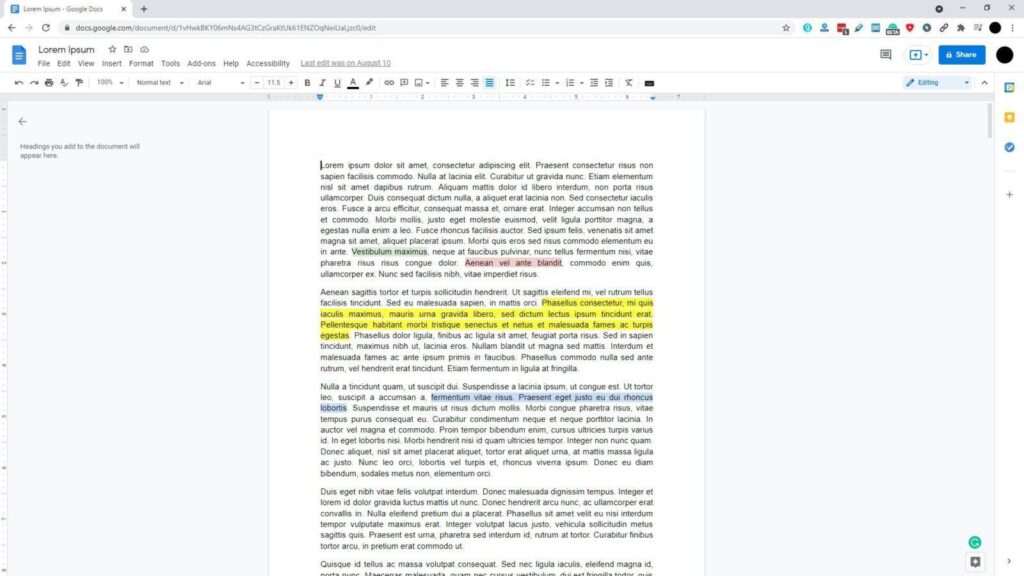Select the Paint format tool
Viewport: 1024px width, 576px height.
[79, 83]
